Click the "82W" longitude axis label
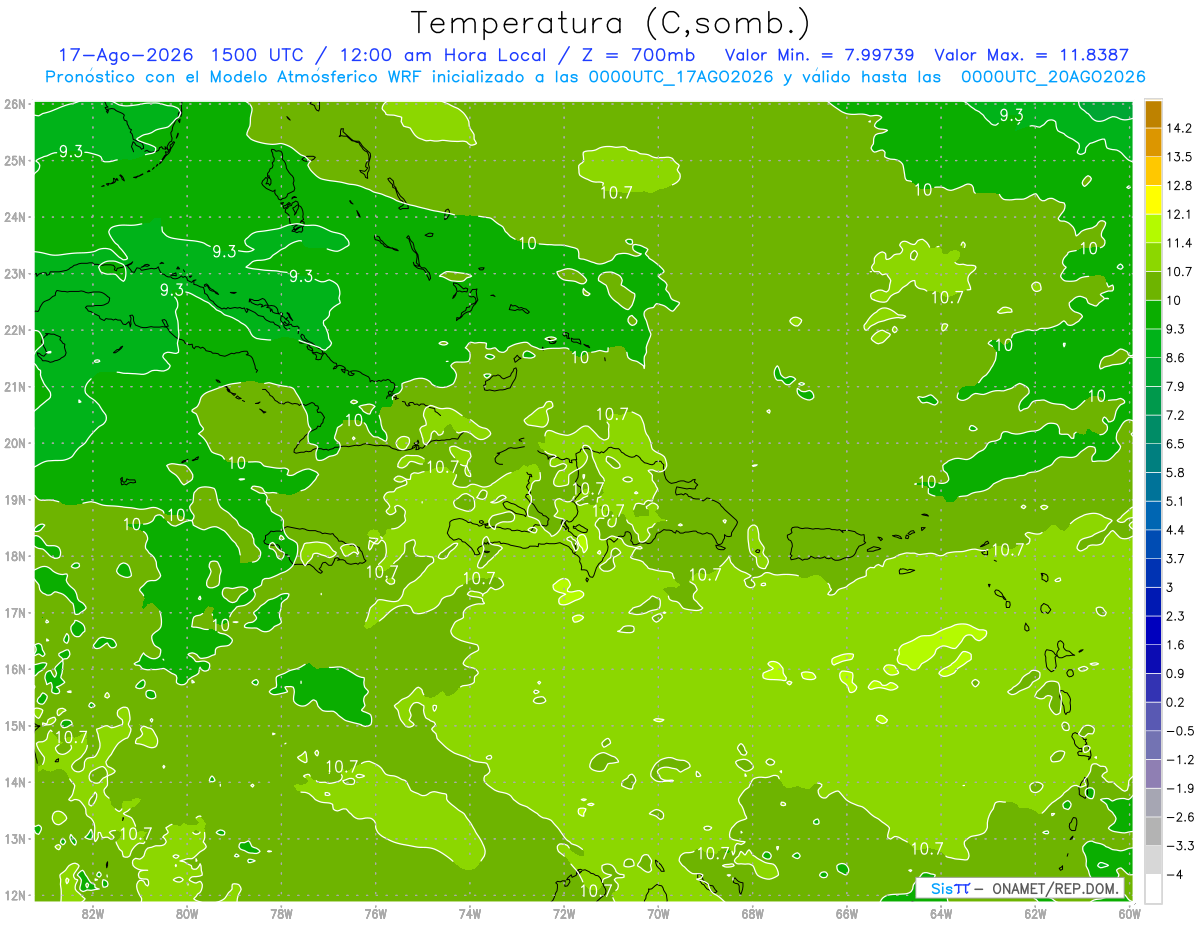The height and width of the screenshot is (927, 1200). [92, 913]
